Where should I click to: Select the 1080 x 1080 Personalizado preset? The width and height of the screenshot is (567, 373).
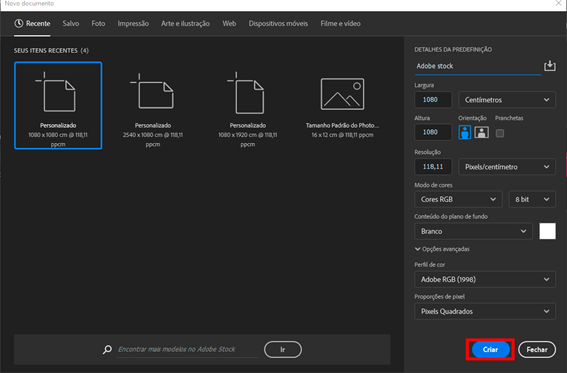(x=58, y=106)
